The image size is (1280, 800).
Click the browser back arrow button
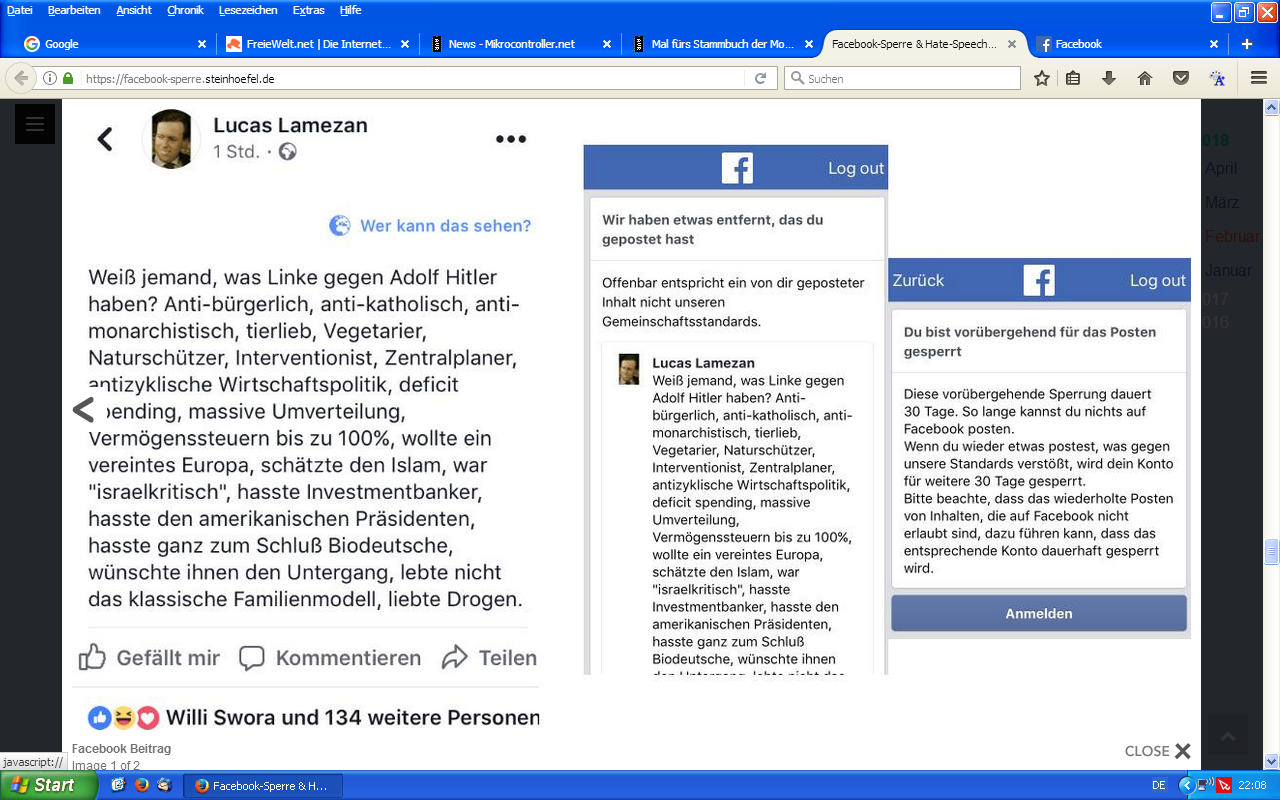[20, 78]
